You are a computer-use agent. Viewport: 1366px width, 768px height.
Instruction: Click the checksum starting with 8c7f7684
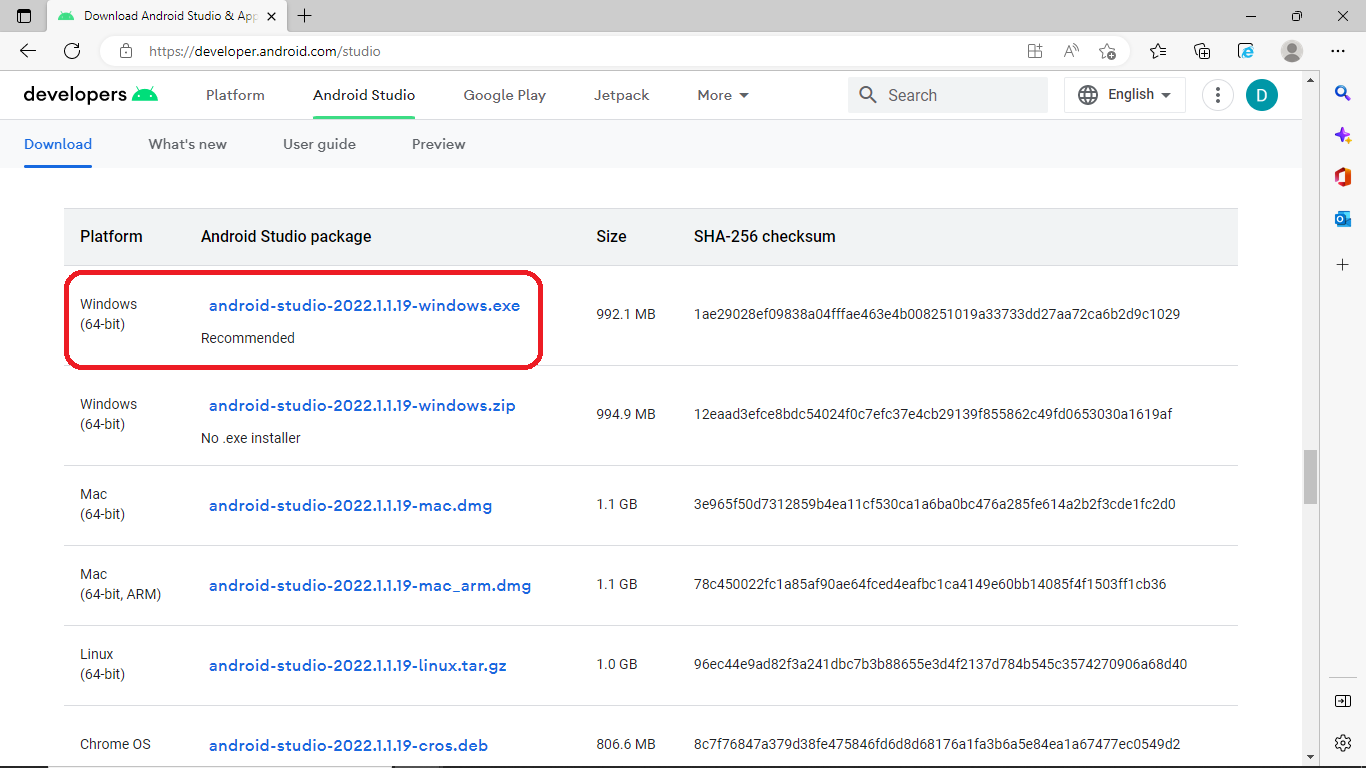(x=937, y=744)
